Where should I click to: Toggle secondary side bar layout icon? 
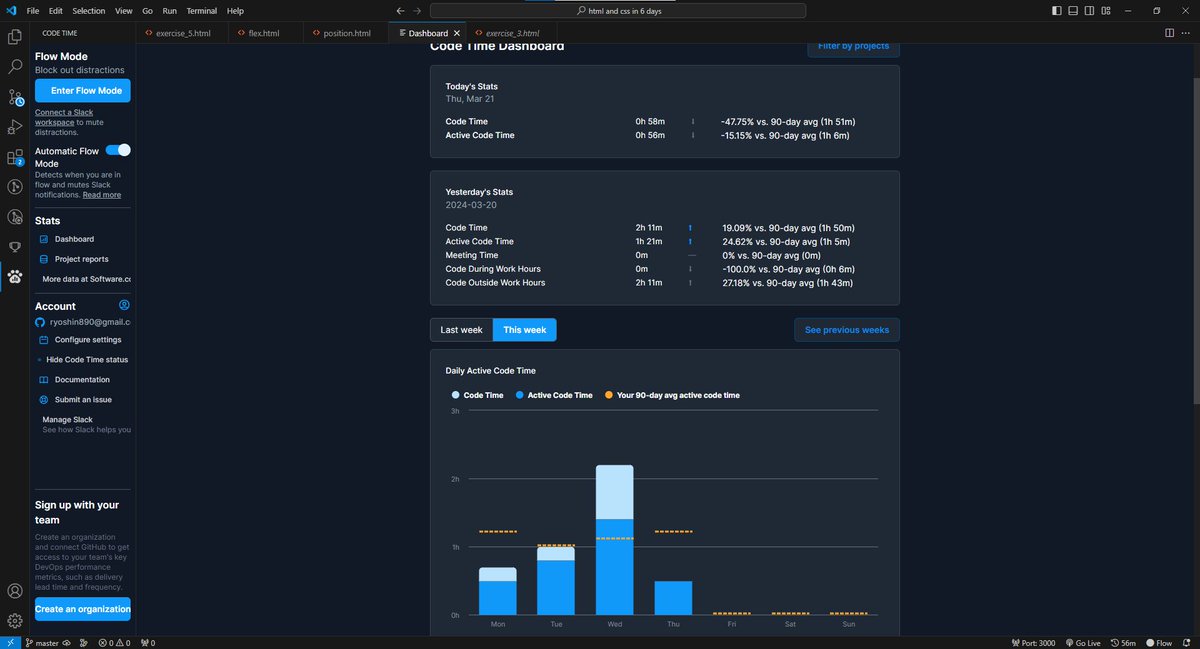(1091, 11)
